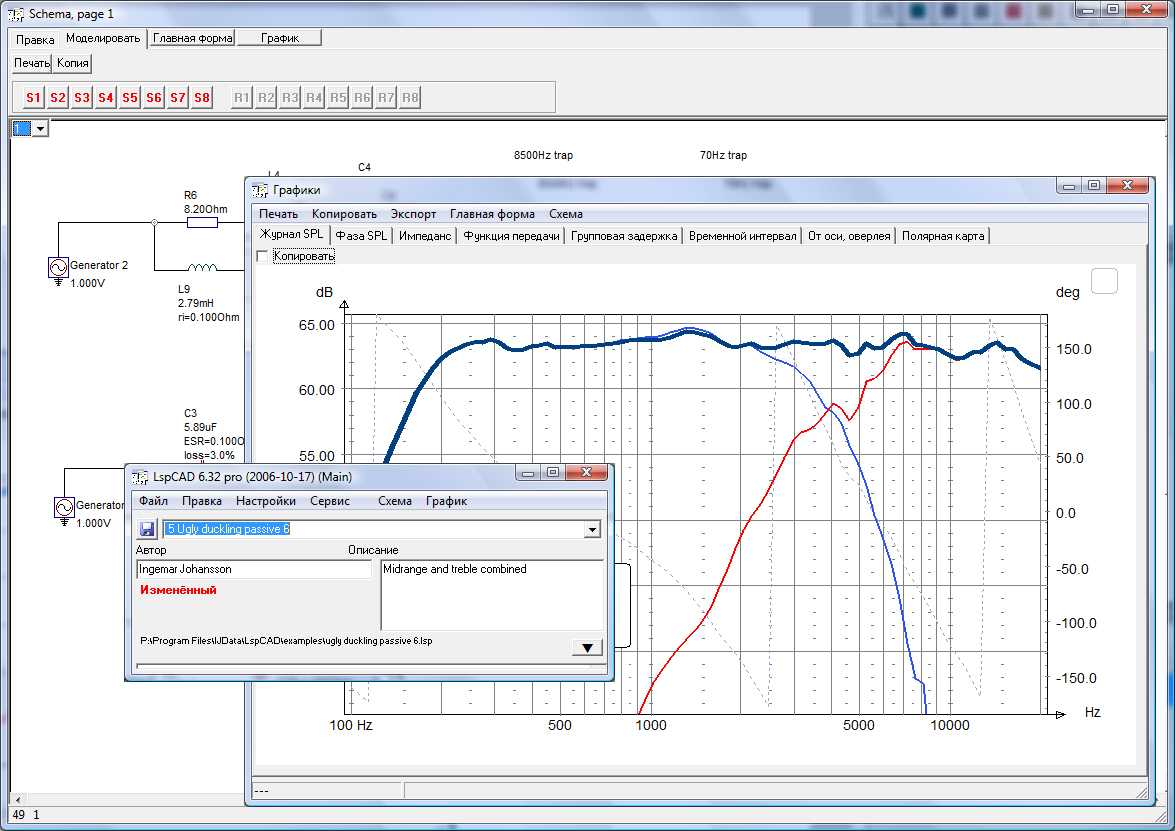The image size is (1175, 831).
Task: Select the lower Generator source symbol in schema
Action: coord(64,510)
